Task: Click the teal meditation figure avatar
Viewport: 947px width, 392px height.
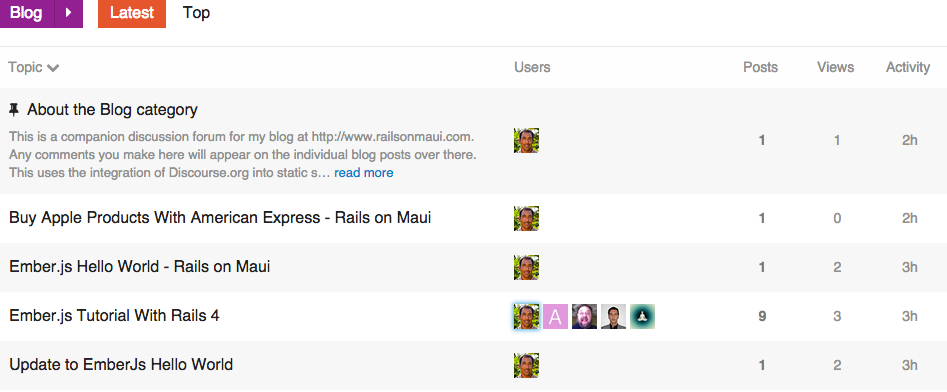Action: 643,316
